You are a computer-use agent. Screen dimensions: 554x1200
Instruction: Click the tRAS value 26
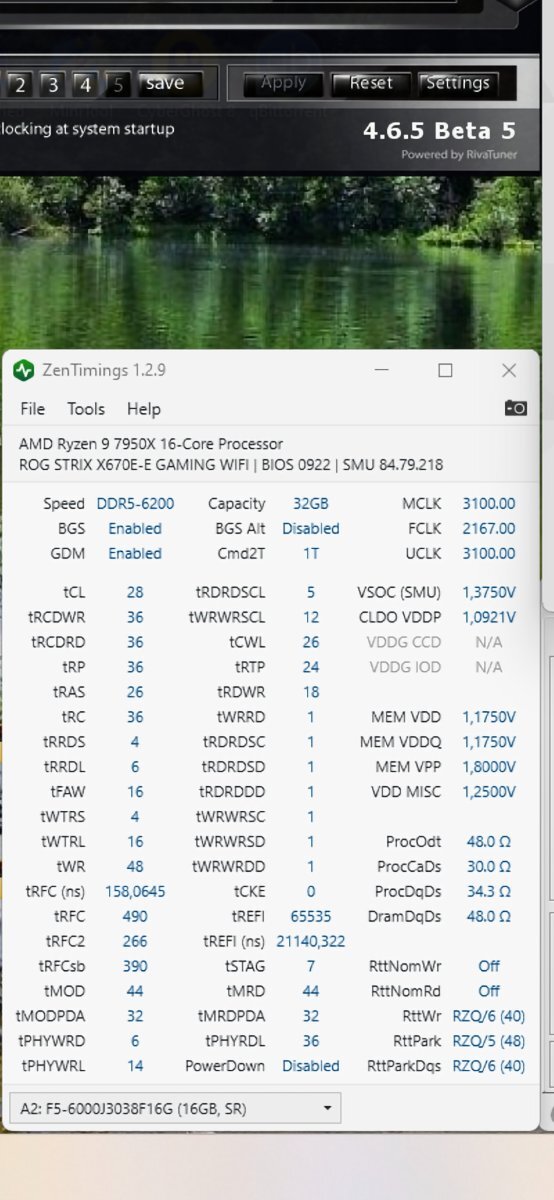coord(135,692)
